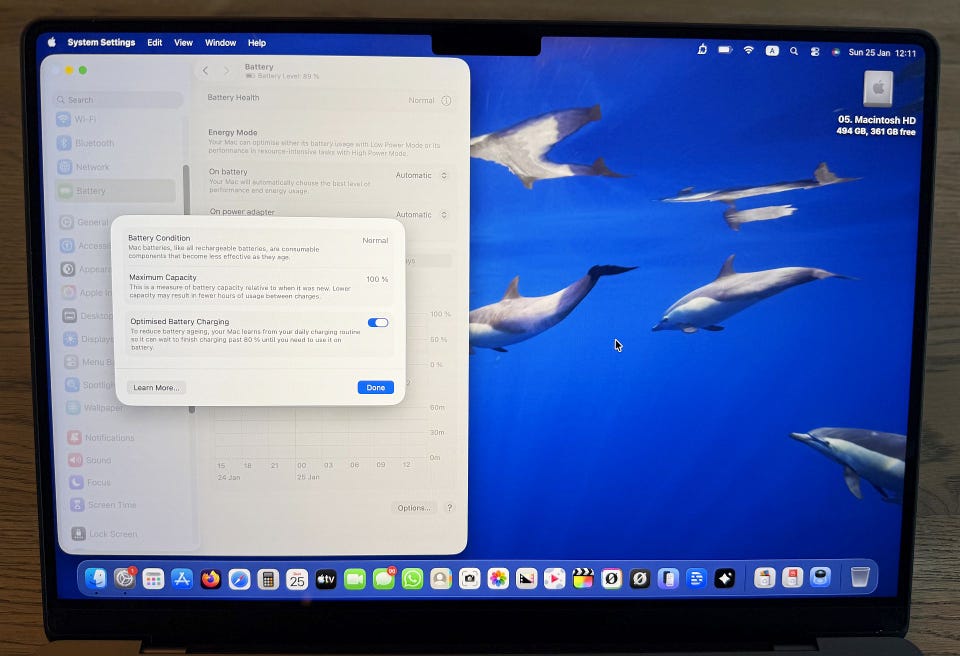Open Calendar showing 25 in the dock
The height and width of the screenshot is (656, 960).
coord(297,579)
